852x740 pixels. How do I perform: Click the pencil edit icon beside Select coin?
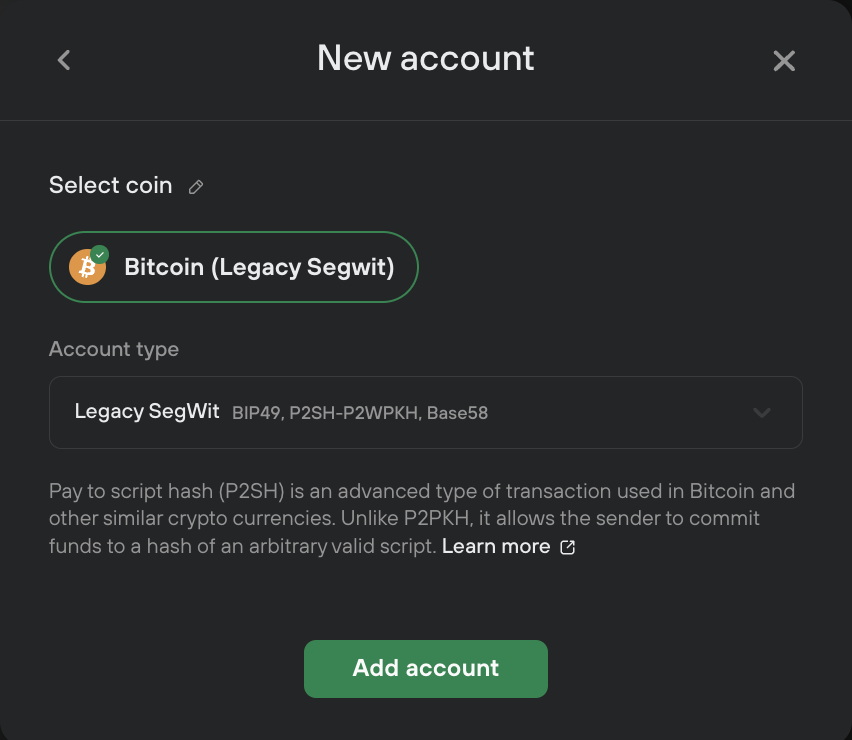[x=196, y=187]
